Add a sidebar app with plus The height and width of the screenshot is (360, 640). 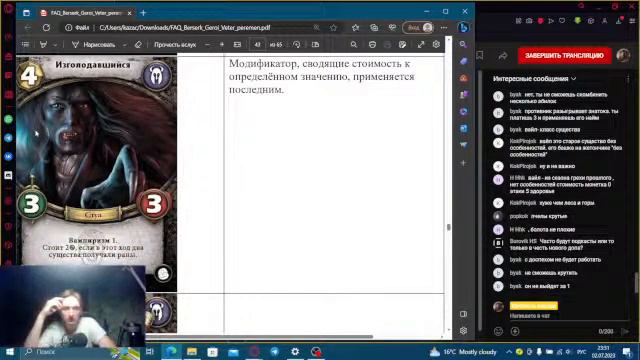coord(463,163)
